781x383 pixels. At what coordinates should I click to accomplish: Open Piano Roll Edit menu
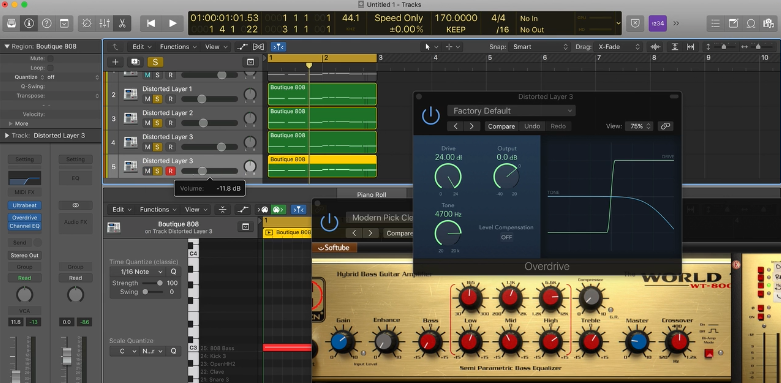pos(122,210)
